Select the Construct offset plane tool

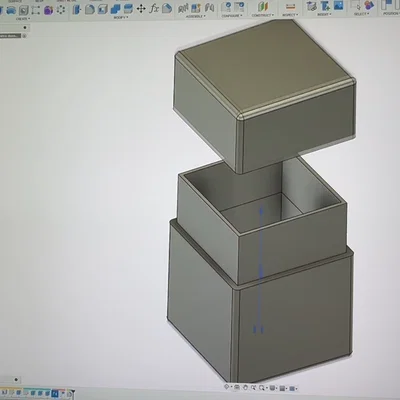point(263,7)
